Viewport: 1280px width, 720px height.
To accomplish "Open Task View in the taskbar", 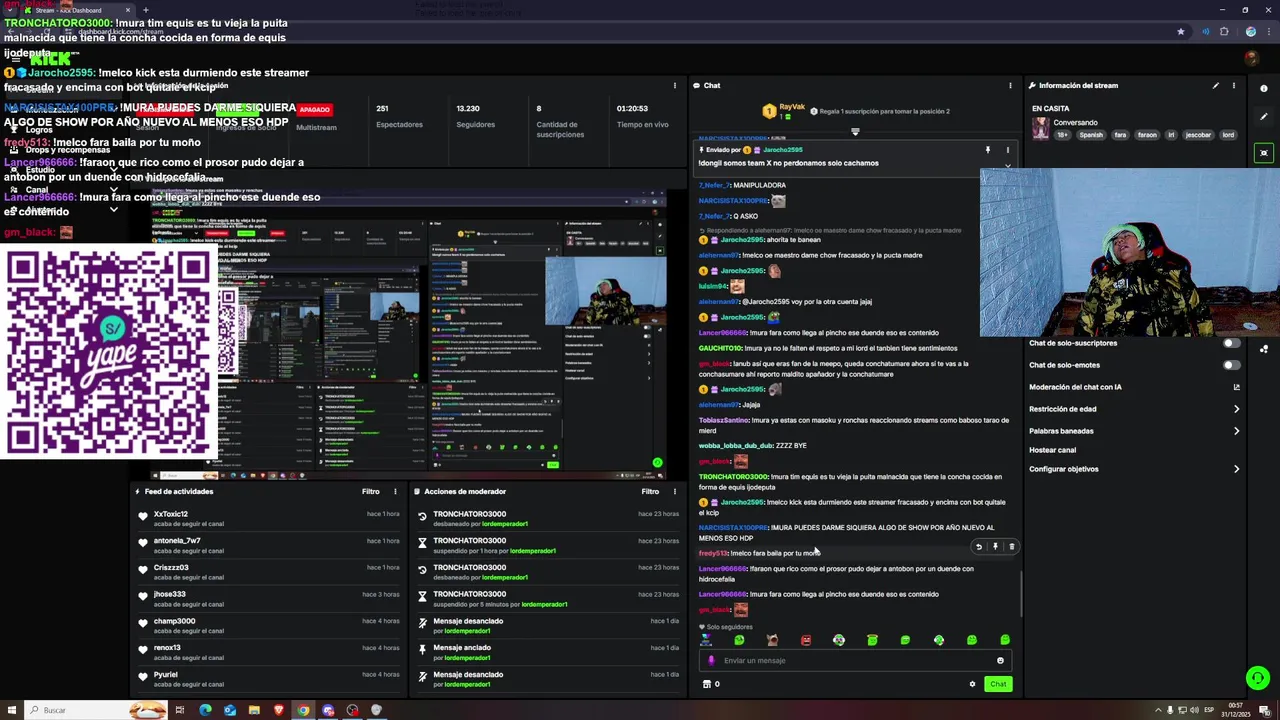I will point(180,710).
